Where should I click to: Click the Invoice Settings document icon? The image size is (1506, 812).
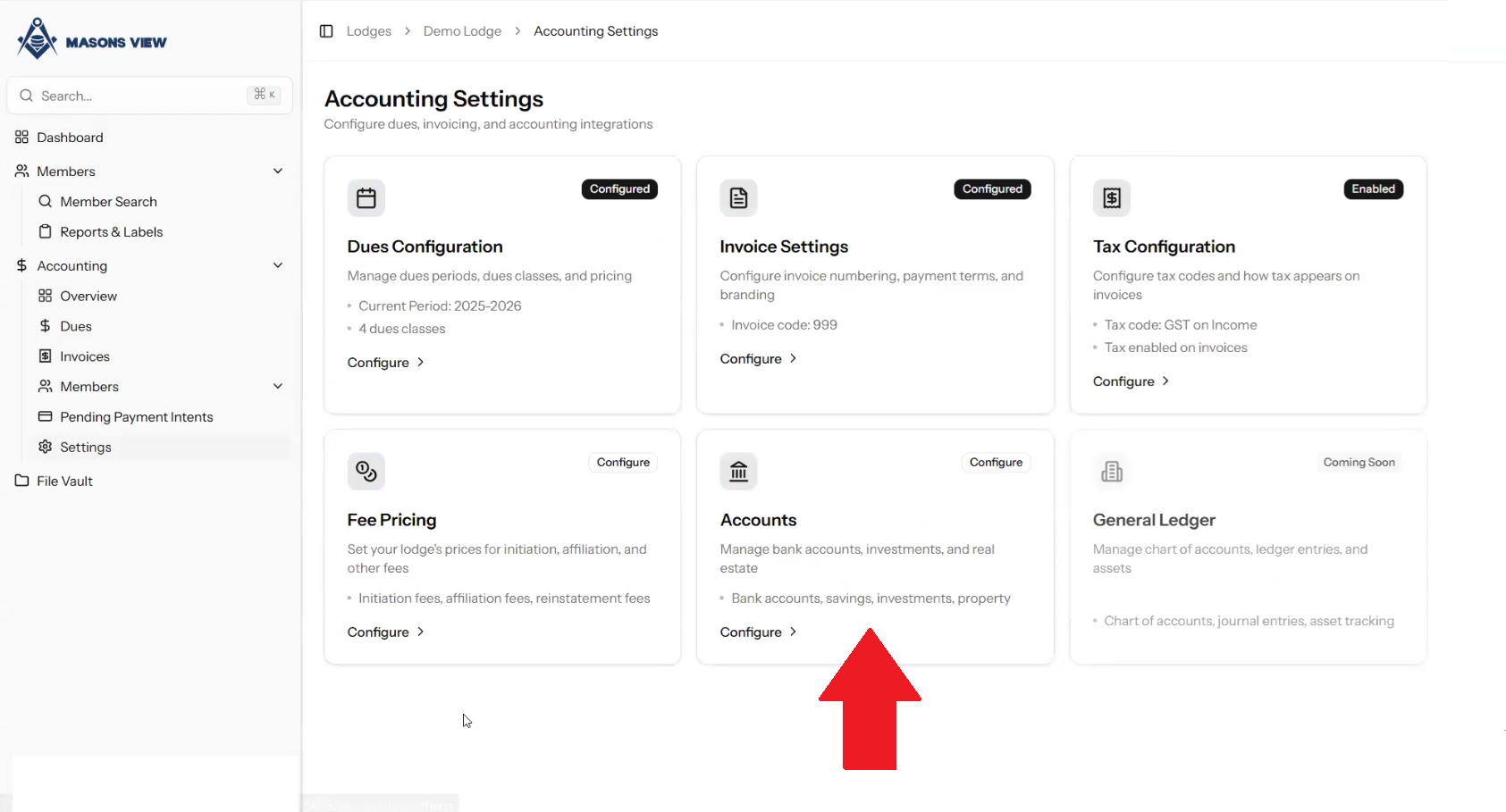(x=738, y=198)
